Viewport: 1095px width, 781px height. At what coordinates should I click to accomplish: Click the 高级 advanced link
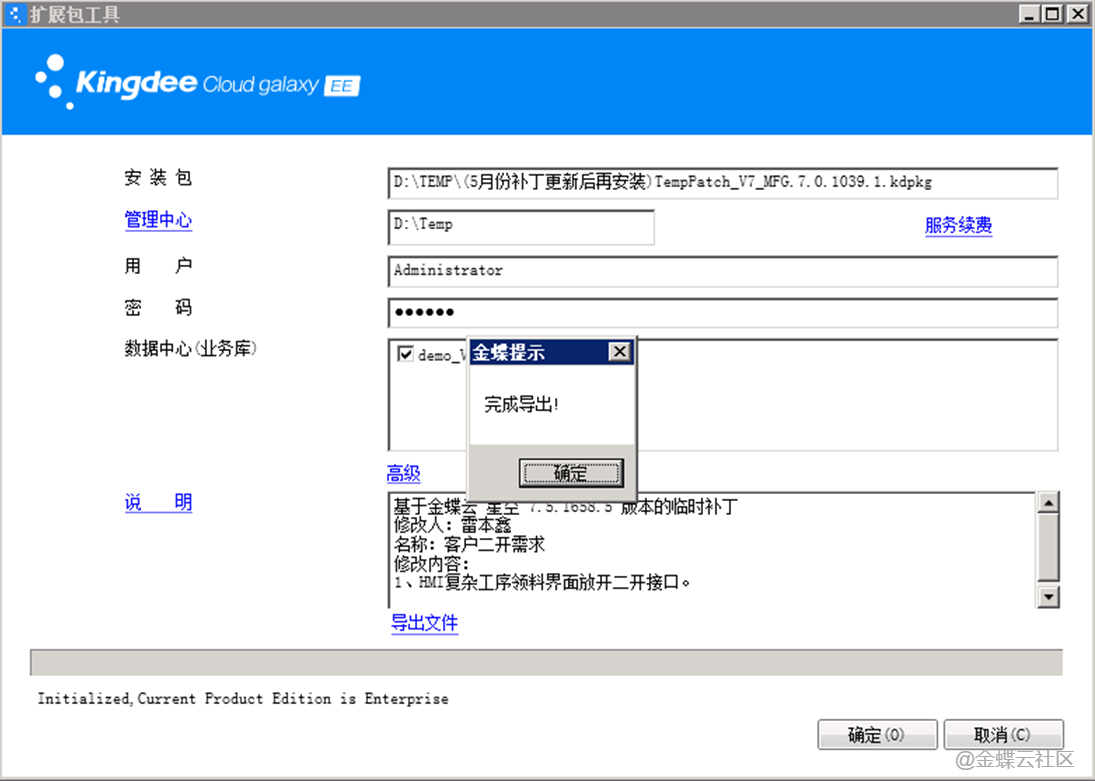click(404, 474)
